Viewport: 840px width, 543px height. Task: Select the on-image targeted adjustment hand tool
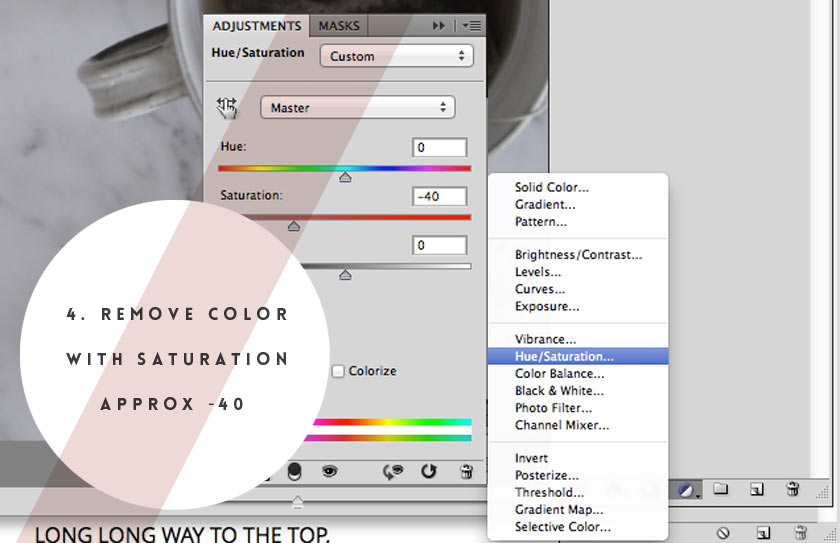(227, 108)
